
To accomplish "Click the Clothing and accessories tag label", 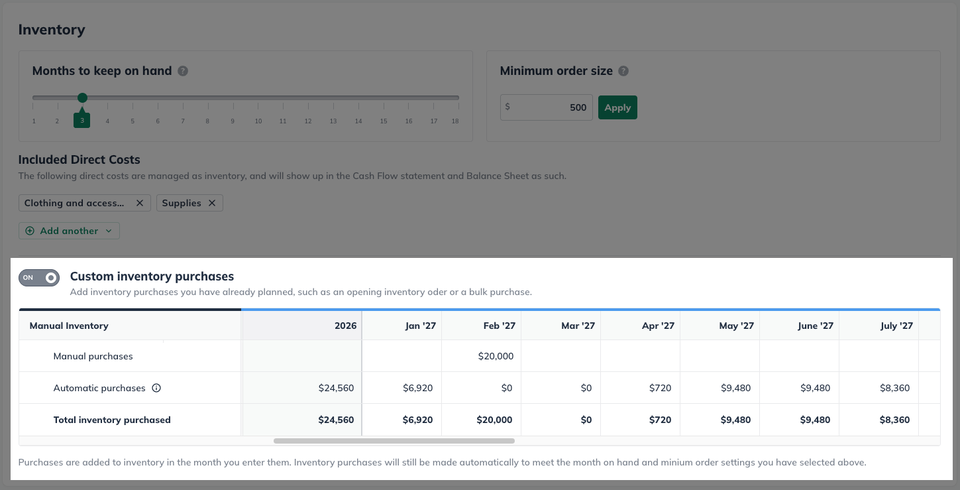I will tap(74, 203).
